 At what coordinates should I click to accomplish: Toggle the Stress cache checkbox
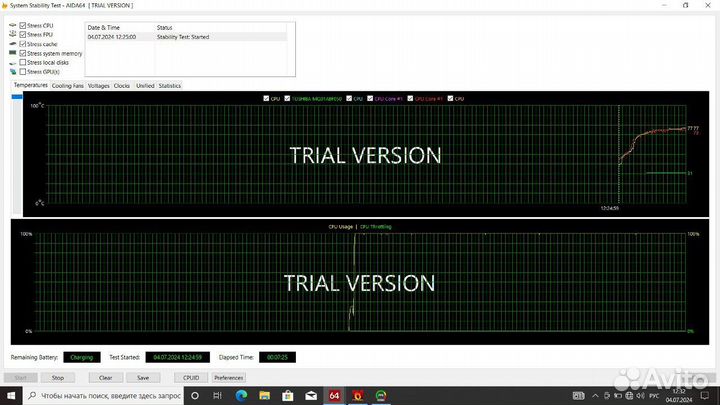[x=22, y=44]
